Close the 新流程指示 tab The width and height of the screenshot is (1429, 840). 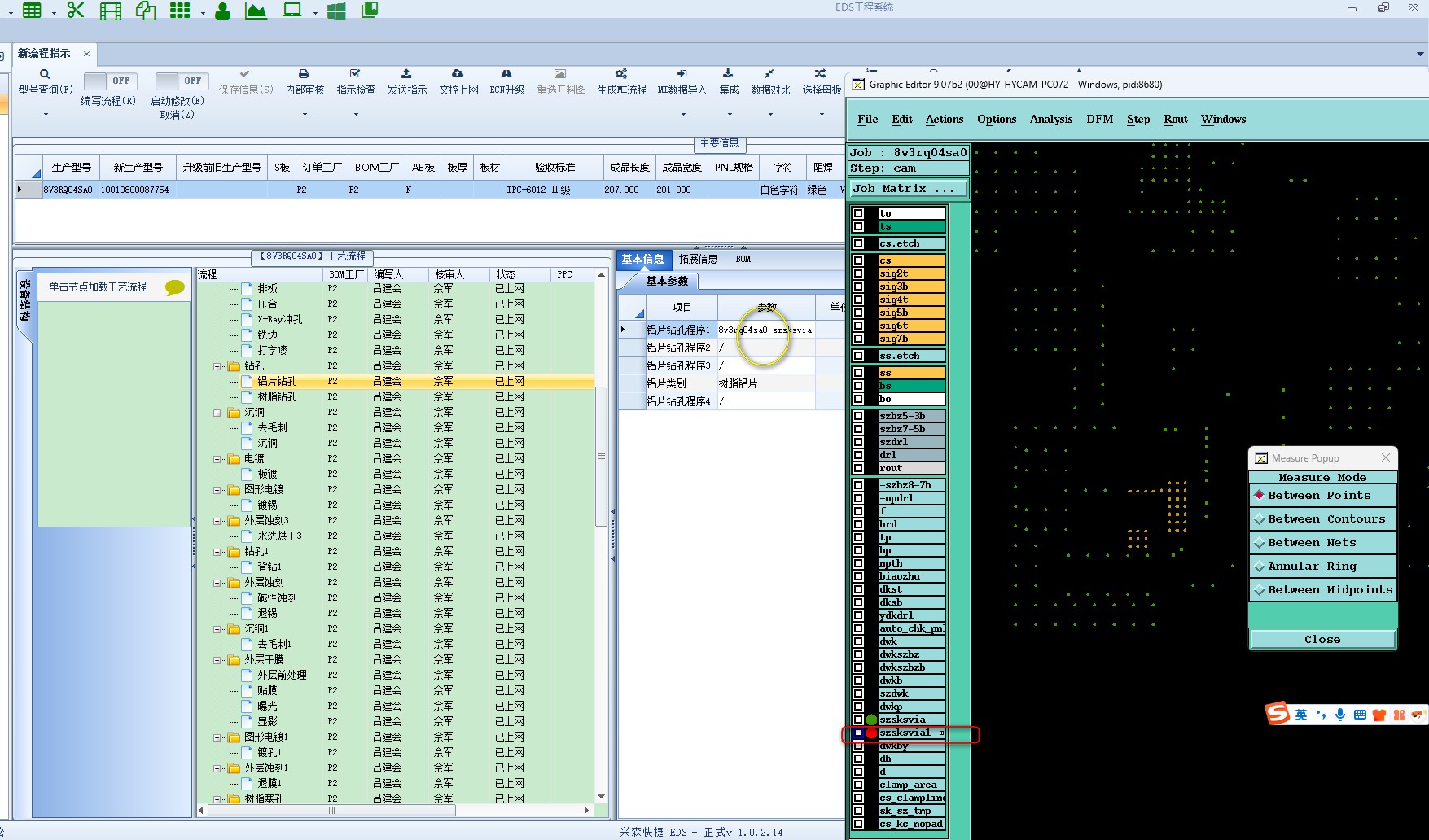coord(86,54)
